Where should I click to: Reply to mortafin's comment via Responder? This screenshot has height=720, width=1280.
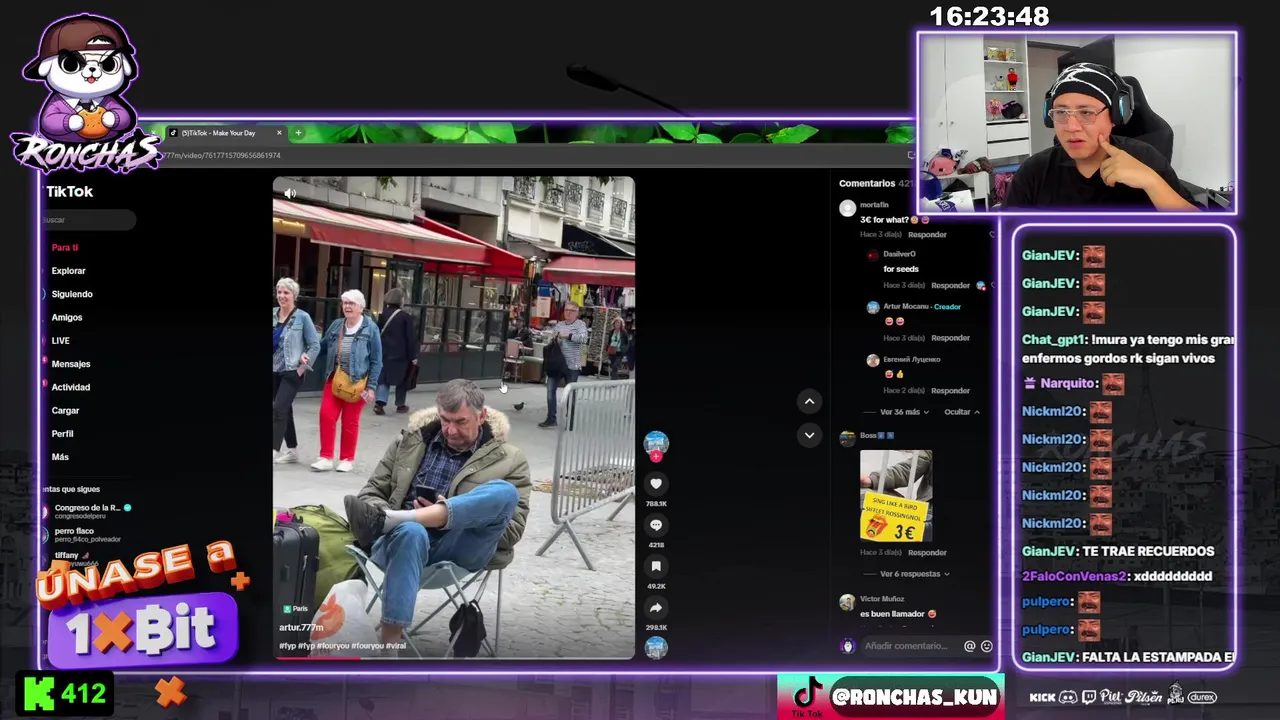point(927,235)
